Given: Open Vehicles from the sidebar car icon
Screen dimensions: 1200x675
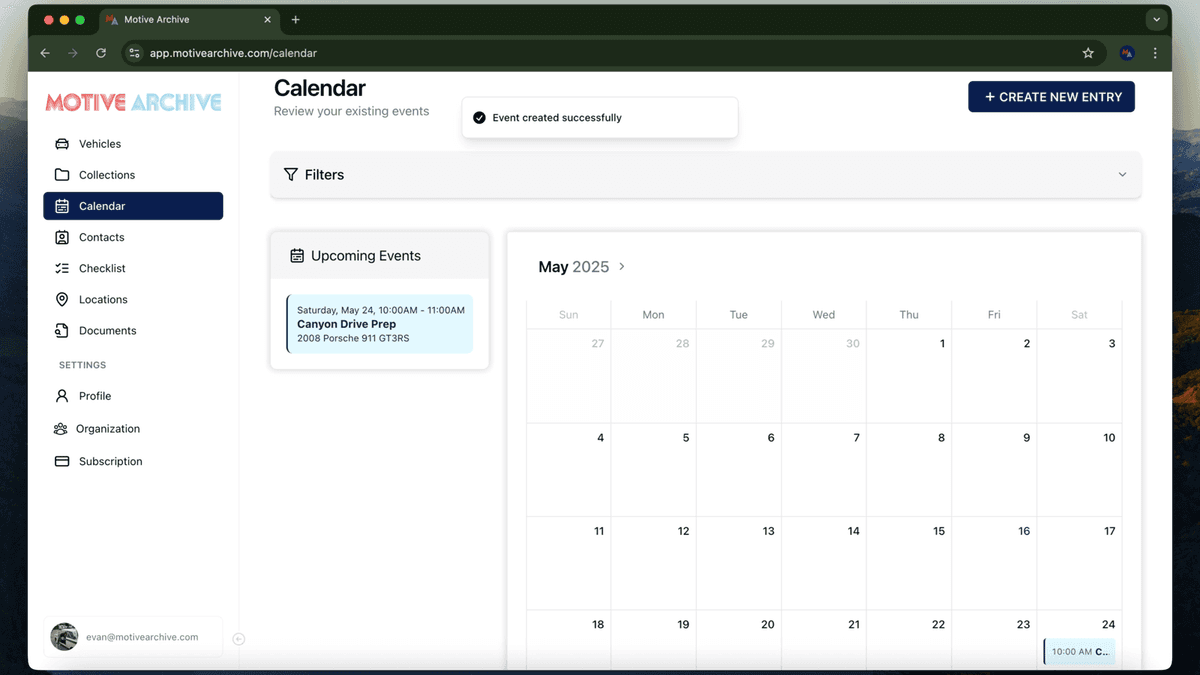Looking at the screenshot, I should point(62,144).
